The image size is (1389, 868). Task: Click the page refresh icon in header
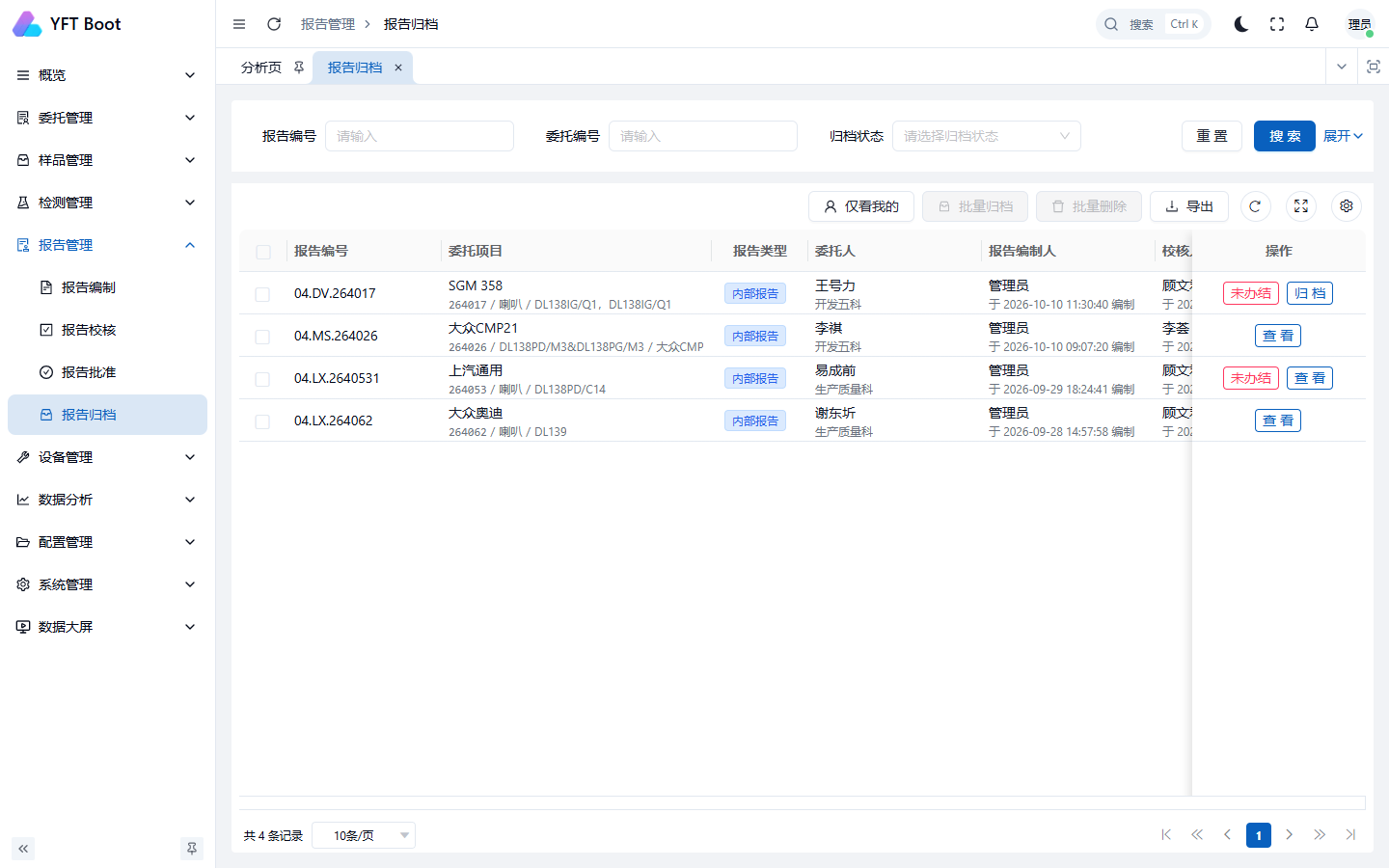(274, 24)
